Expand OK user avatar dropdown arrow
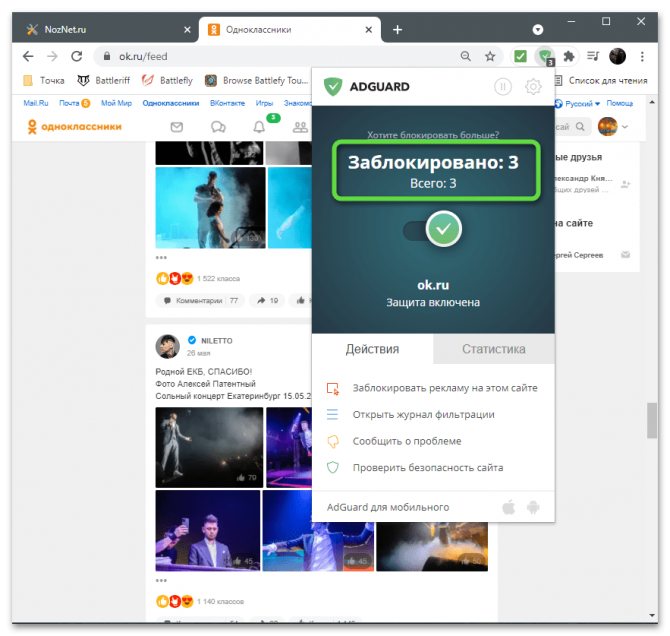 625,127
